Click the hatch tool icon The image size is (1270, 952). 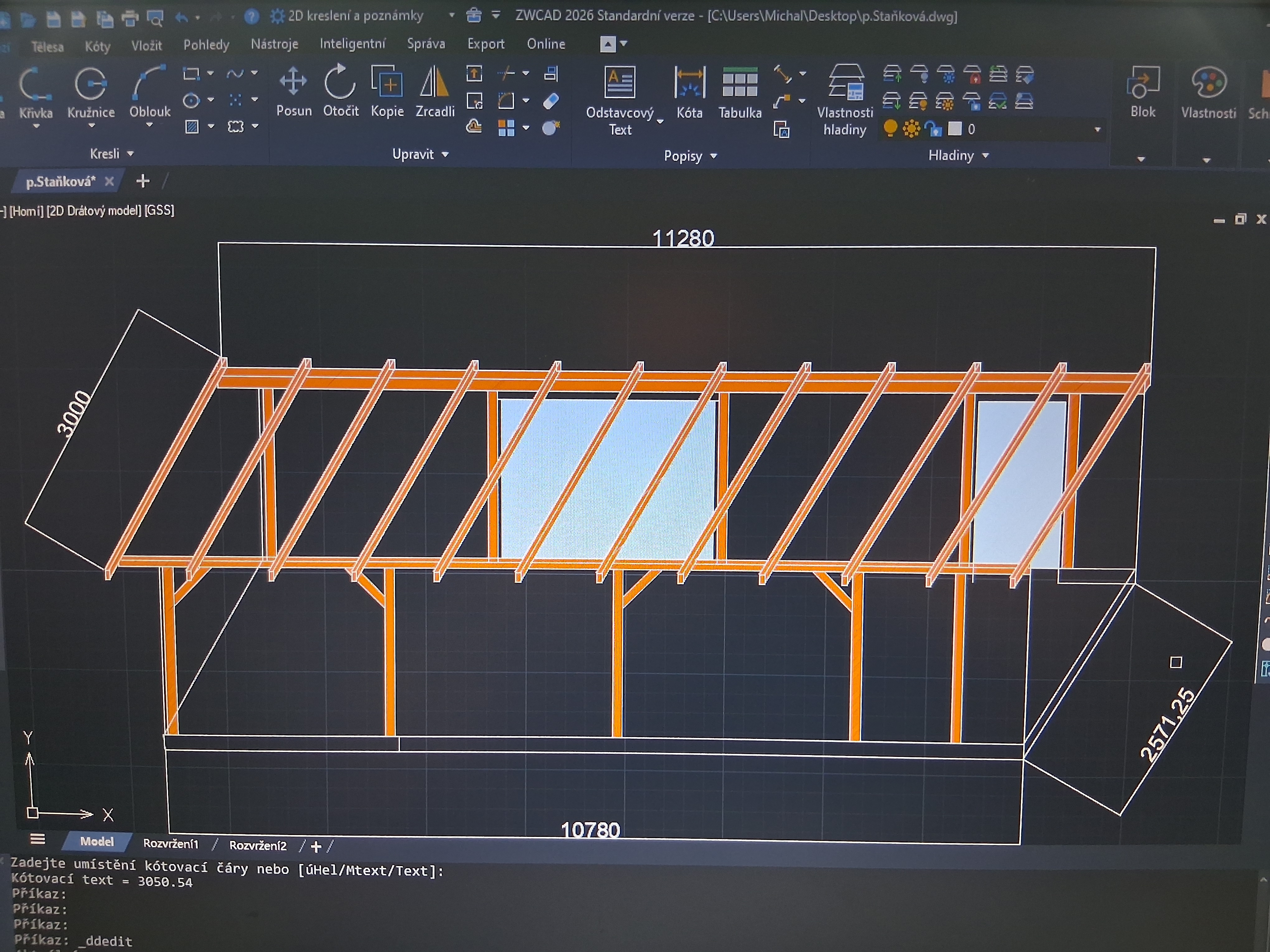[192, 126]
